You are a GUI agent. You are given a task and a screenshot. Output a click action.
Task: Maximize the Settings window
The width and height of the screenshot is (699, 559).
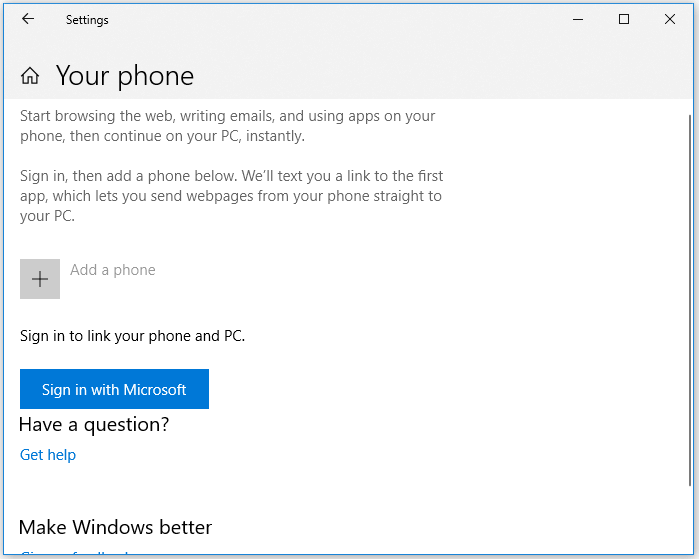coord(624,19)
